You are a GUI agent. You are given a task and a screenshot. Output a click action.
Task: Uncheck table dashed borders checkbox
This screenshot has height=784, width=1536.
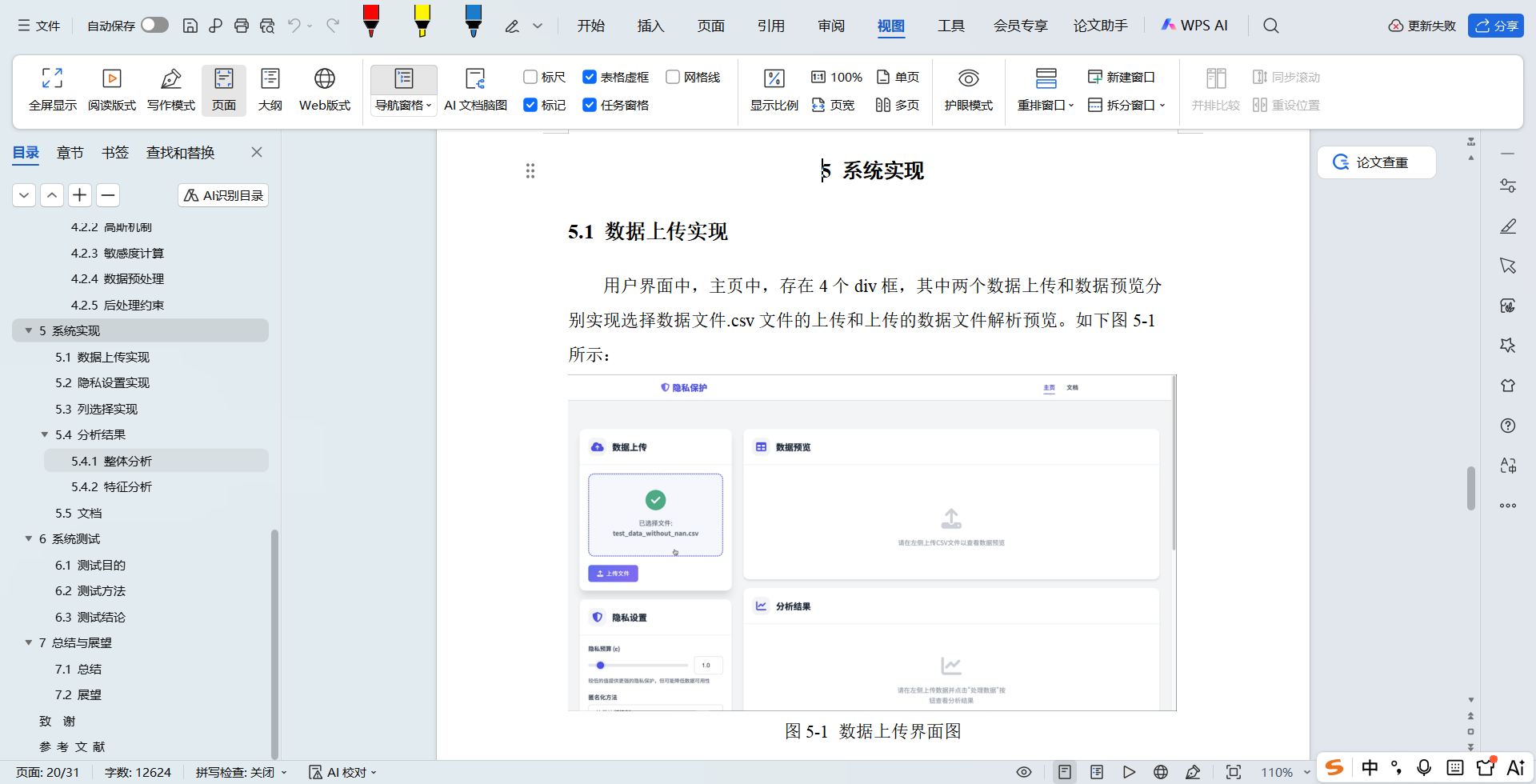[590, 77]
